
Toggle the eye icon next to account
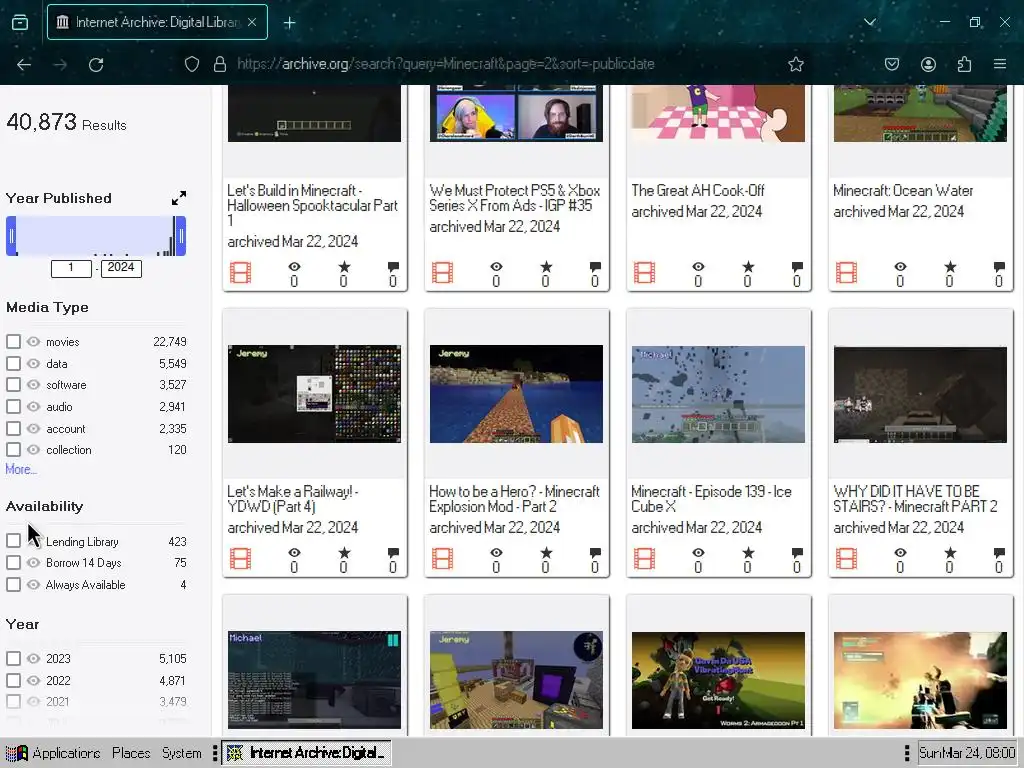(33, 428)
